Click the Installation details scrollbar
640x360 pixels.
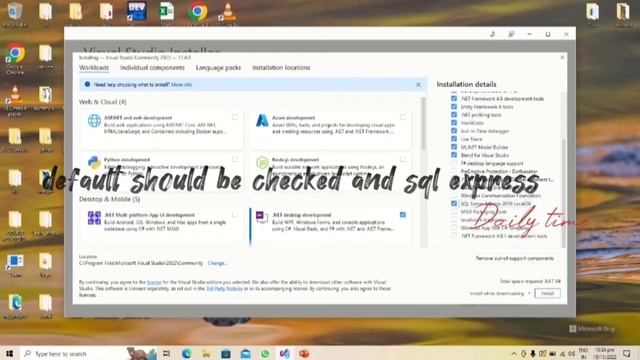(x=564, y=192)
